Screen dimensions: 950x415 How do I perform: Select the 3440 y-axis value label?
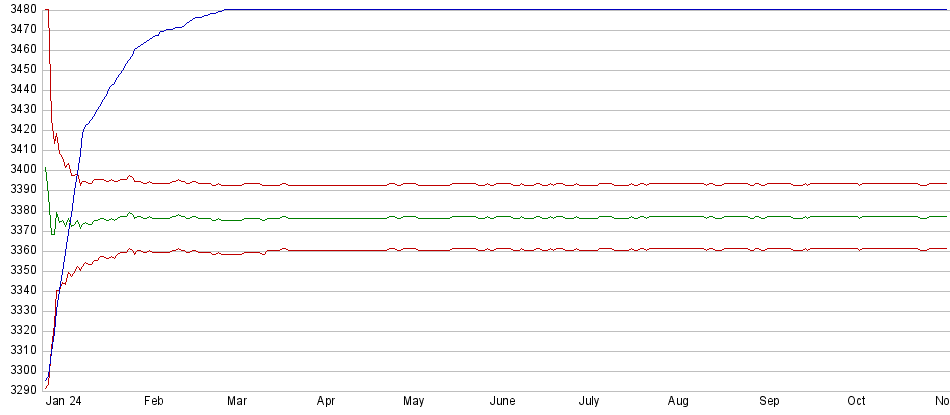click(20, 89)
